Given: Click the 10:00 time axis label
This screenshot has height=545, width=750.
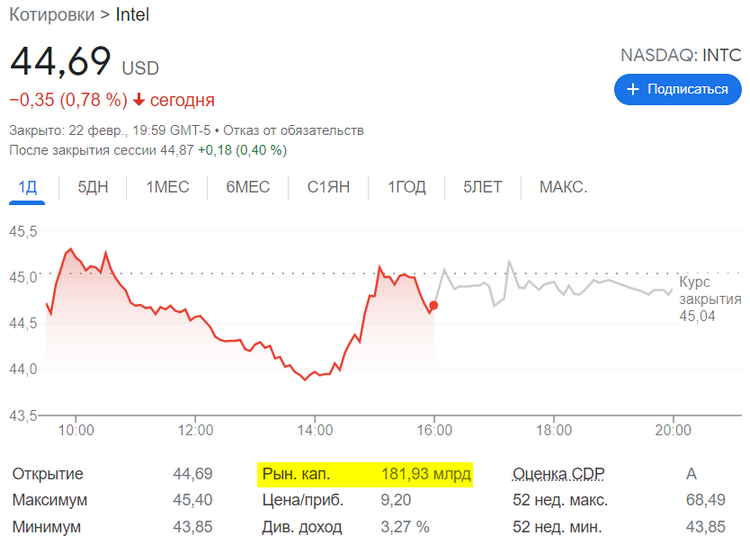Looking at the screenshot, I should click(76, 430).
